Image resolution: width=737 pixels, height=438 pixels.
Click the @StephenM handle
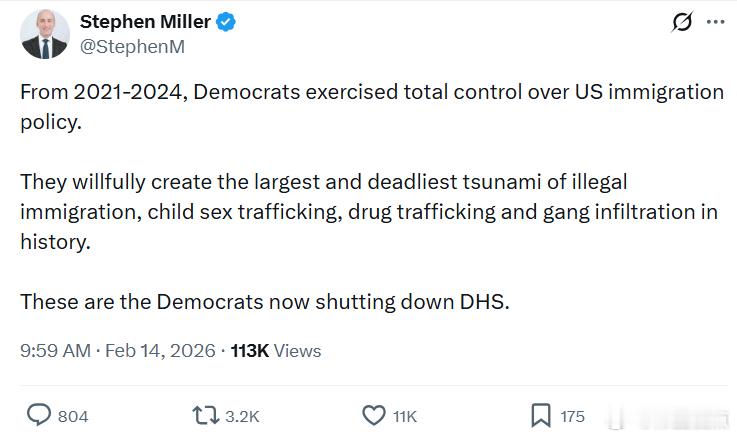click(132, 46)
